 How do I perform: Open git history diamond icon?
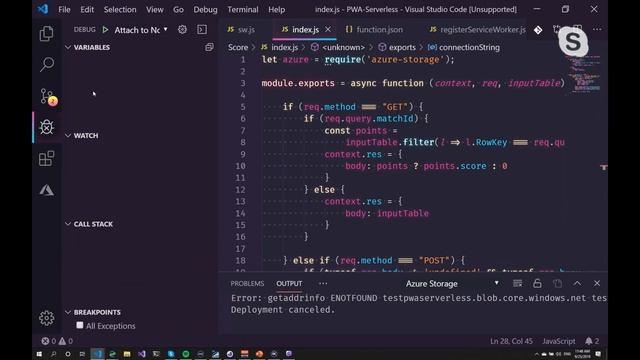click(x=538, y=30)
